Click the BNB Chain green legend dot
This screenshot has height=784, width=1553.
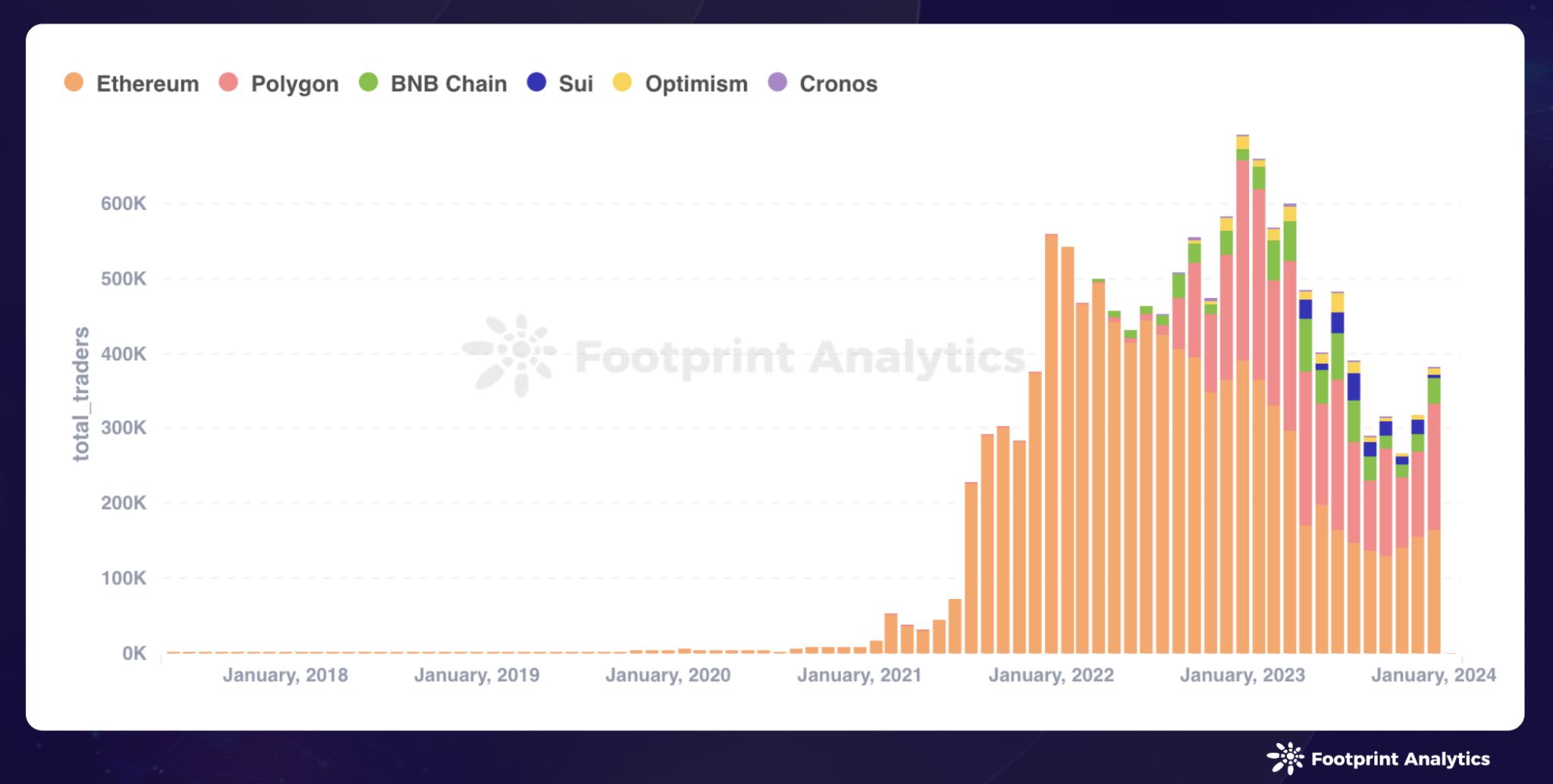click(369, 82)
